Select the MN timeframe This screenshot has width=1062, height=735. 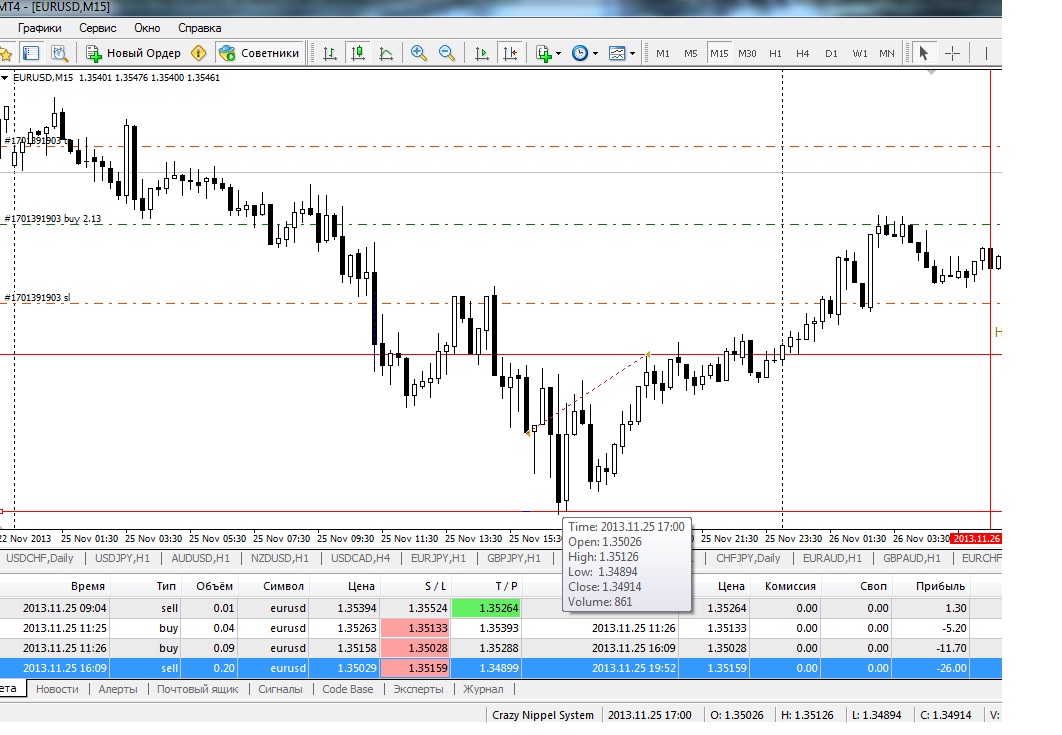887,54
